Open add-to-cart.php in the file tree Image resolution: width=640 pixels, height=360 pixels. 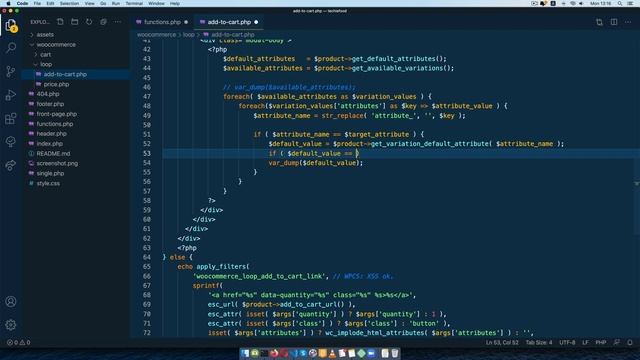(65, 74)
